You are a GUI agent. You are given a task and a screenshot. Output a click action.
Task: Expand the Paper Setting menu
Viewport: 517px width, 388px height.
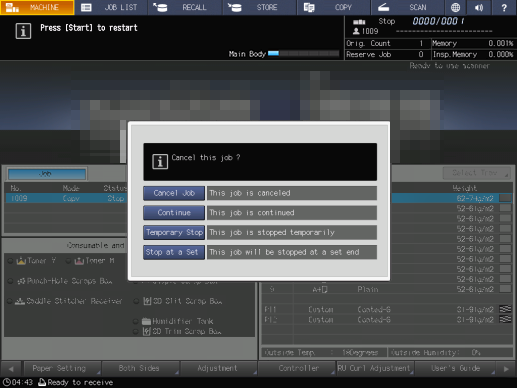tap(62, 369)
